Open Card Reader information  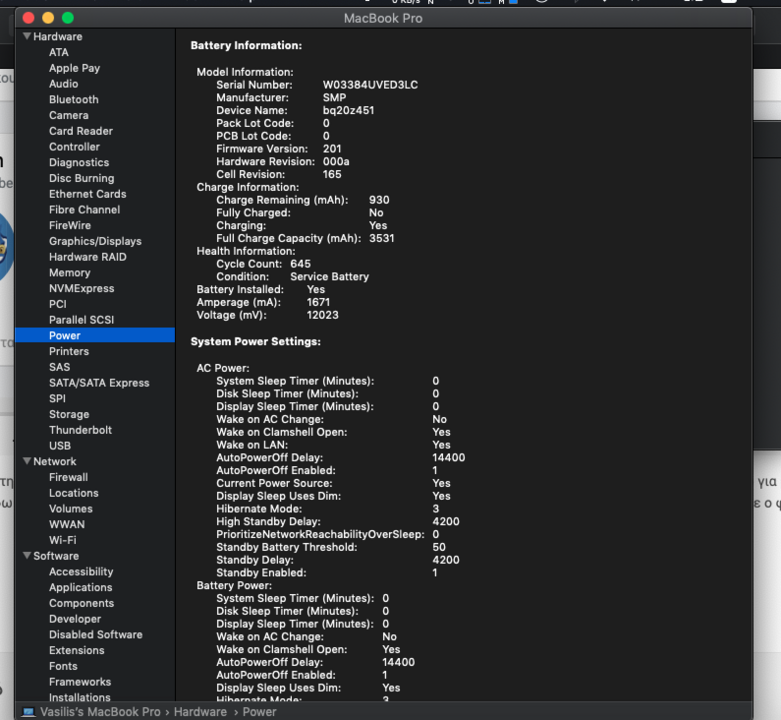click(x=81, y=131)
